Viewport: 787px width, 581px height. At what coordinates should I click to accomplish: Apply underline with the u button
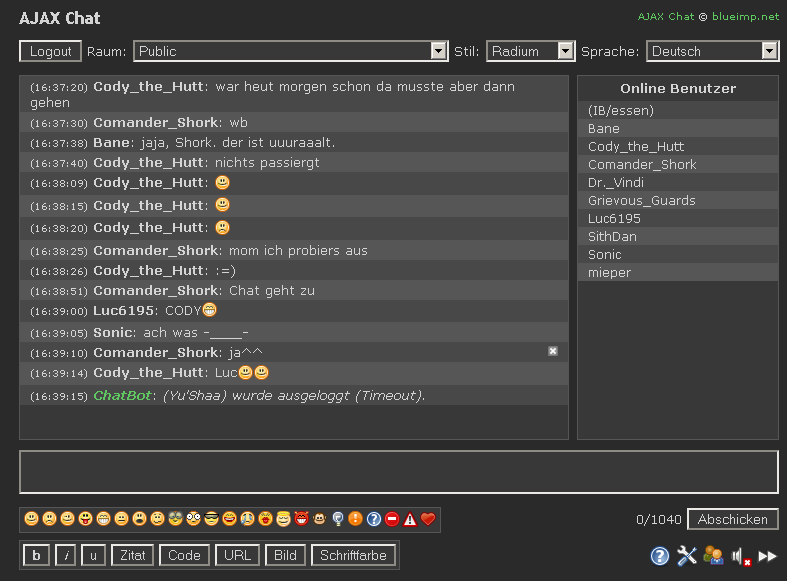pyautogui.click(x=93, y=555)
